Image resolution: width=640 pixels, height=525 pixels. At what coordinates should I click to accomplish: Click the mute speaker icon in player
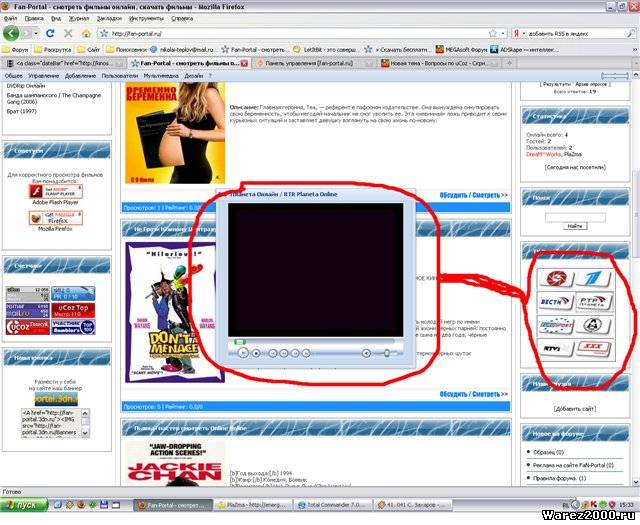coord(365,353)
